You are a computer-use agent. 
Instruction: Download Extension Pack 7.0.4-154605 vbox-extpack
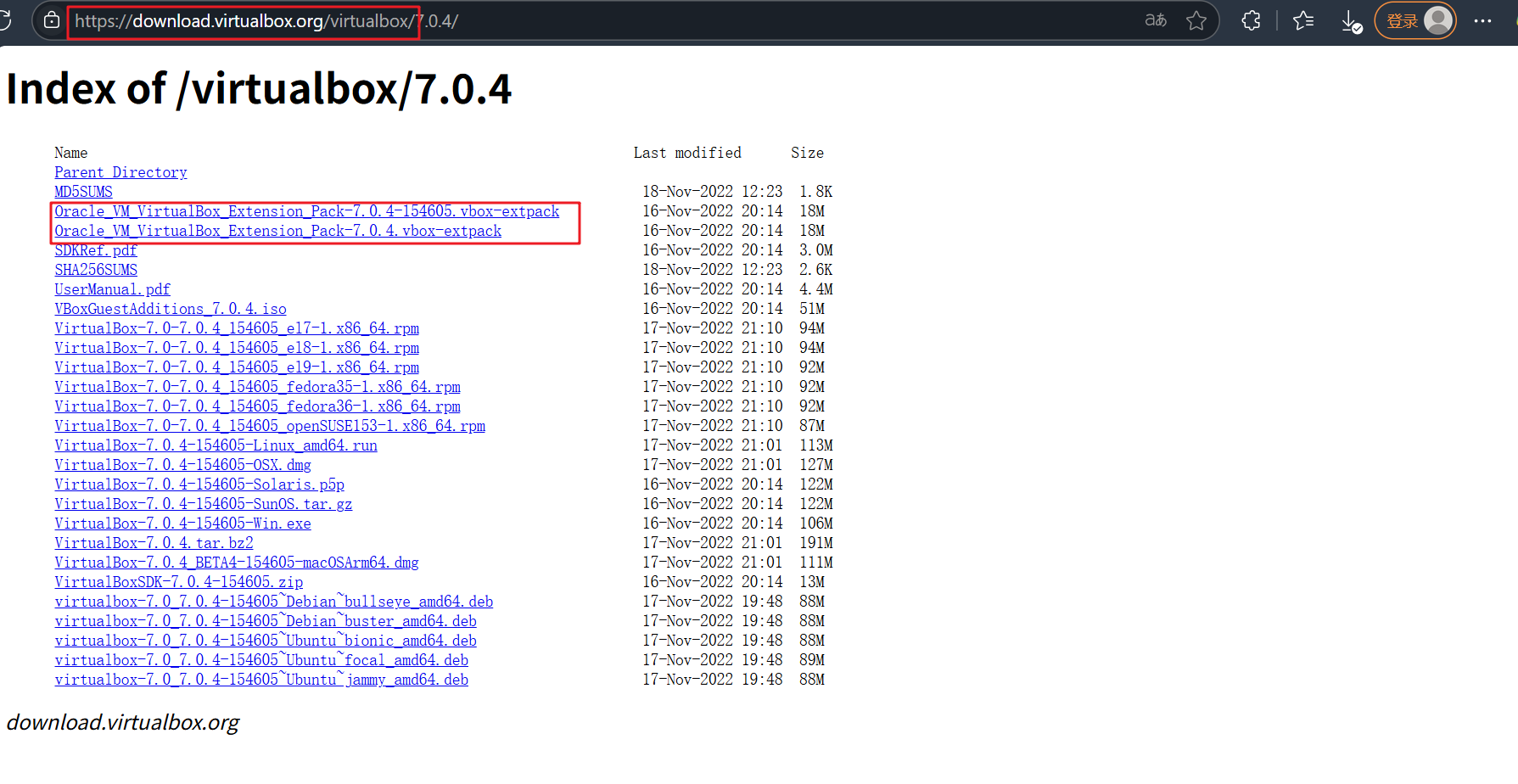click(x=306, y=211)
